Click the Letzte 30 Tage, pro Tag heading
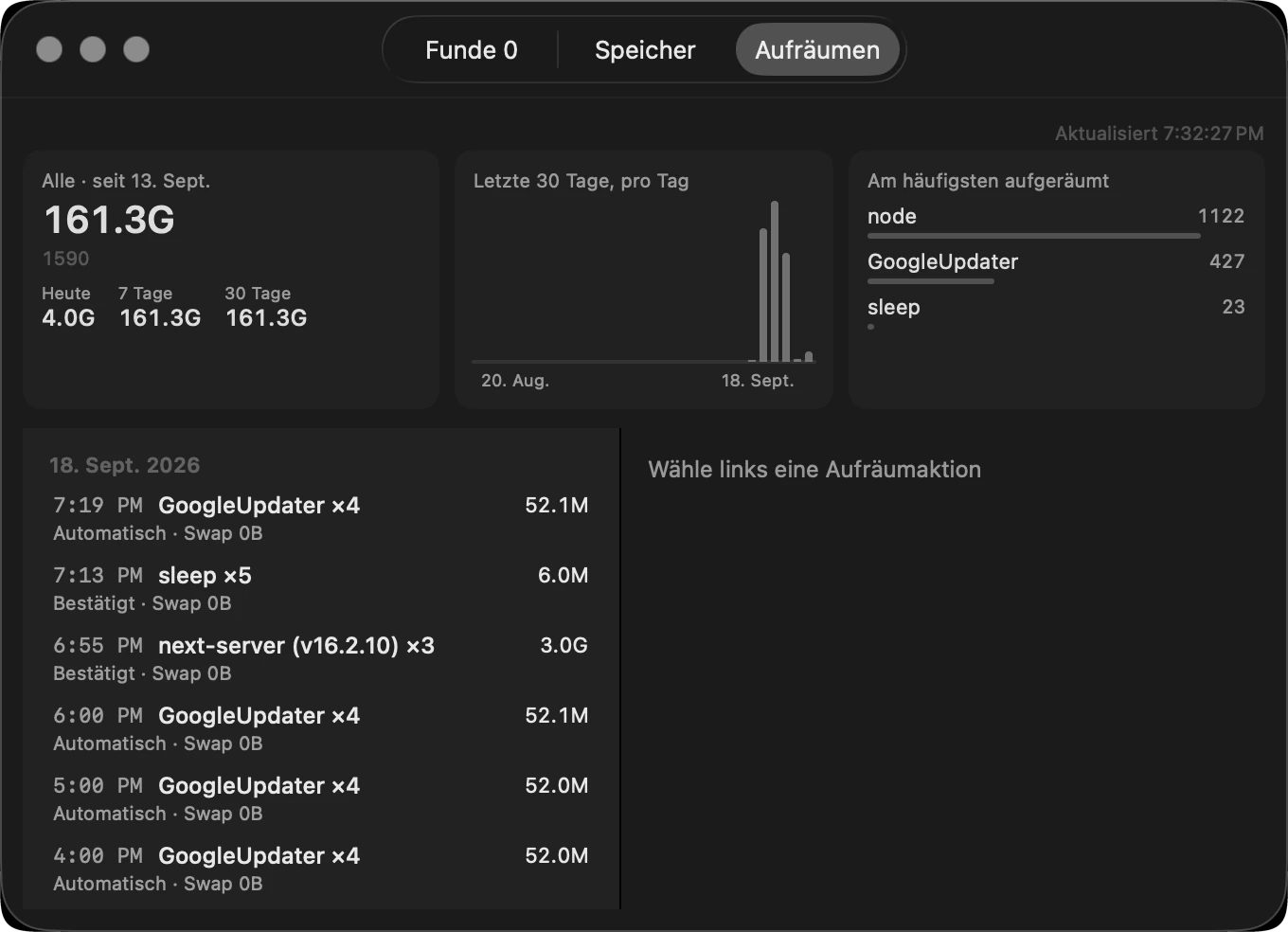This screenshot has height=932, width=1288. coord(581,181)
